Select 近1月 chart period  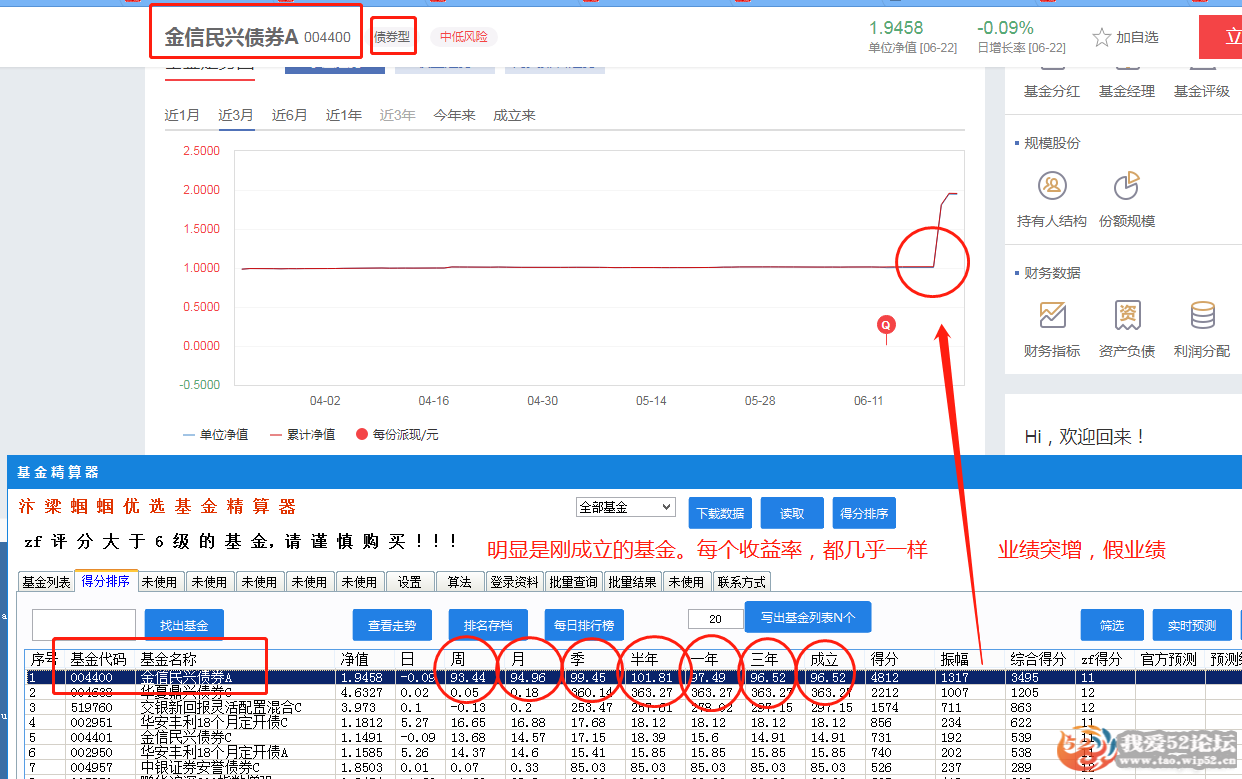point(182,115)
